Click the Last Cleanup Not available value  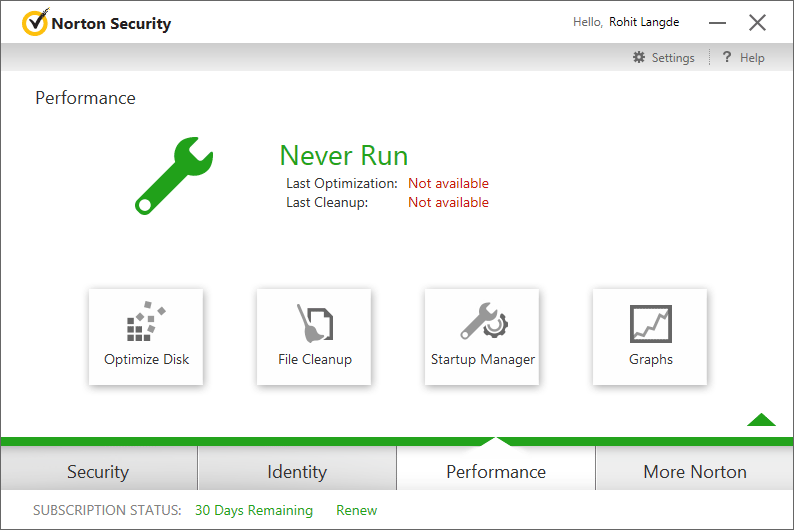[448, 202]
